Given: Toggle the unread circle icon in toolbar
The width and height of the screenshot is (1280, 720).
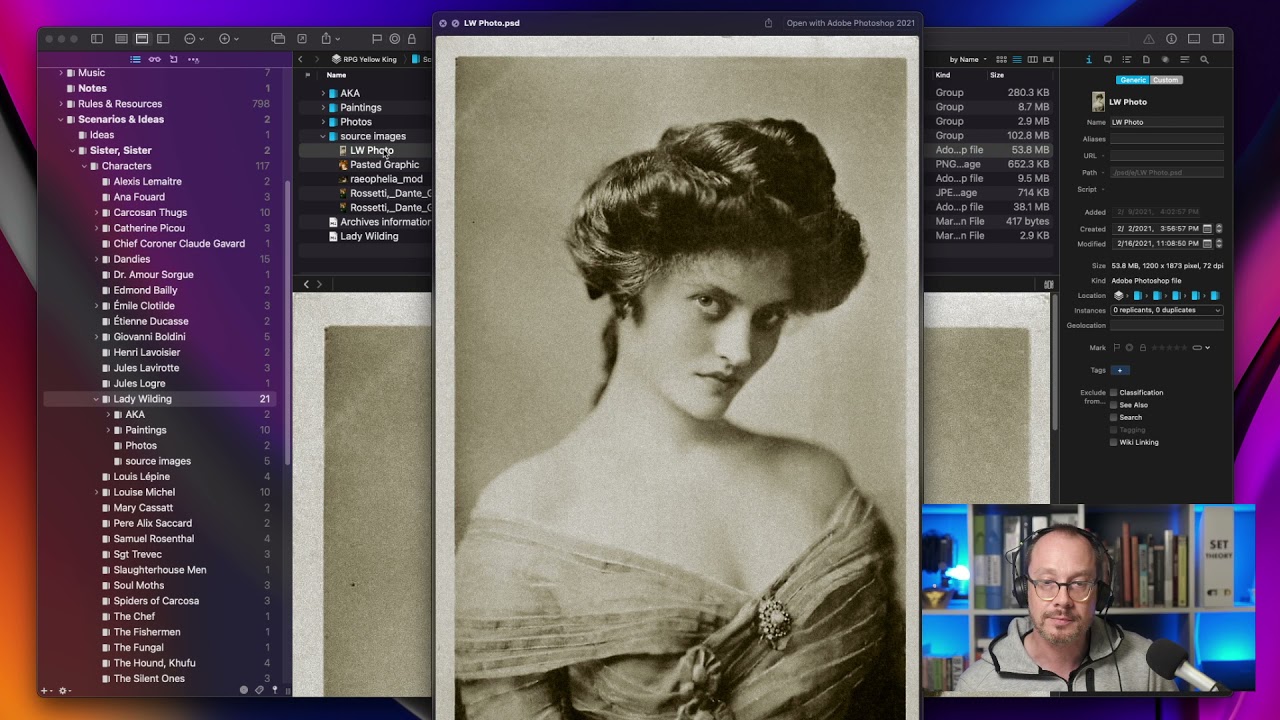Looking at the screenshot, I should [395, 39].
